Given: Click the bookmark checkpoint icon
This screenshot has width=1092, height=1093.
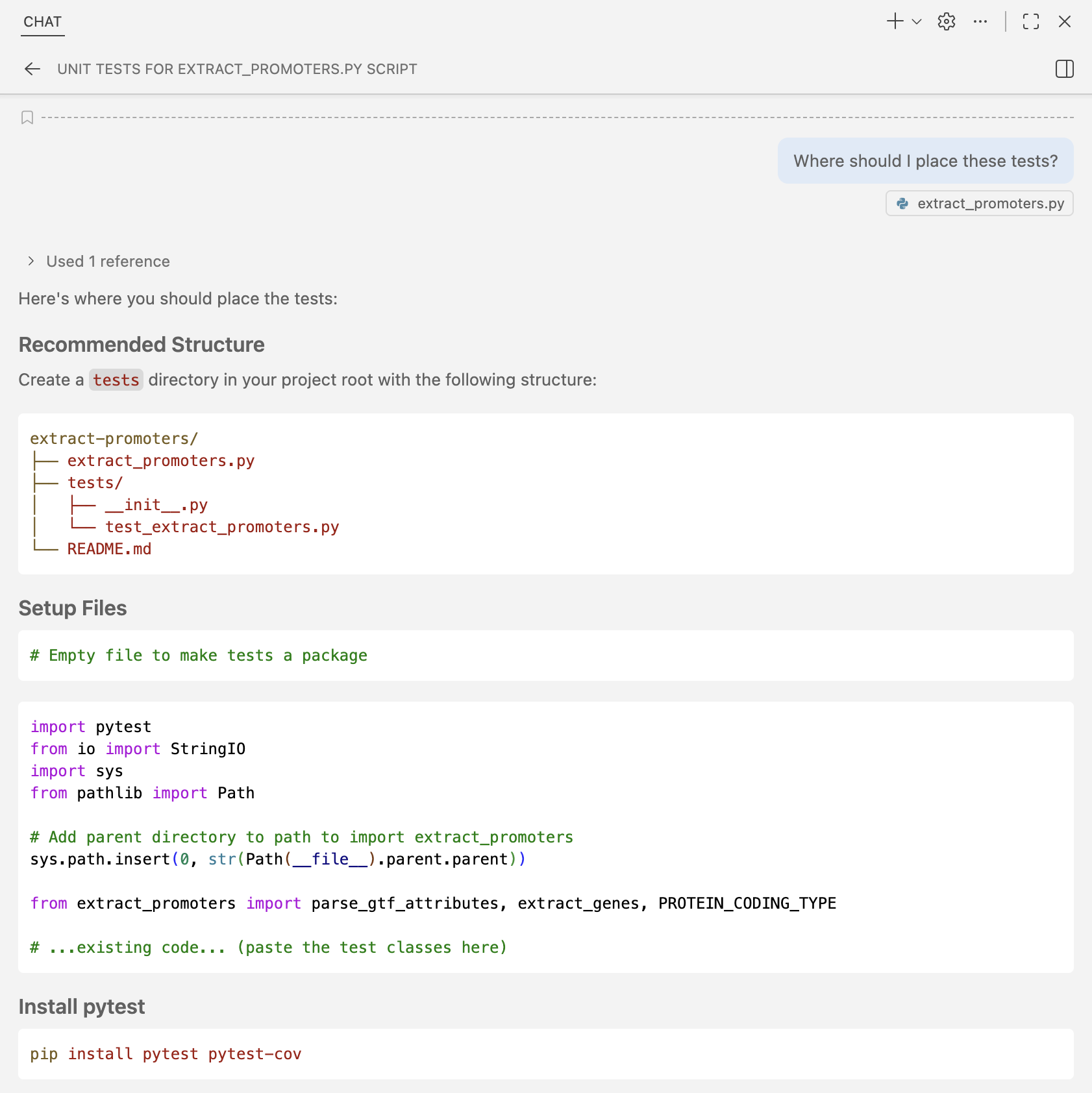Looking at the screenshot, I should click(27, 117).
